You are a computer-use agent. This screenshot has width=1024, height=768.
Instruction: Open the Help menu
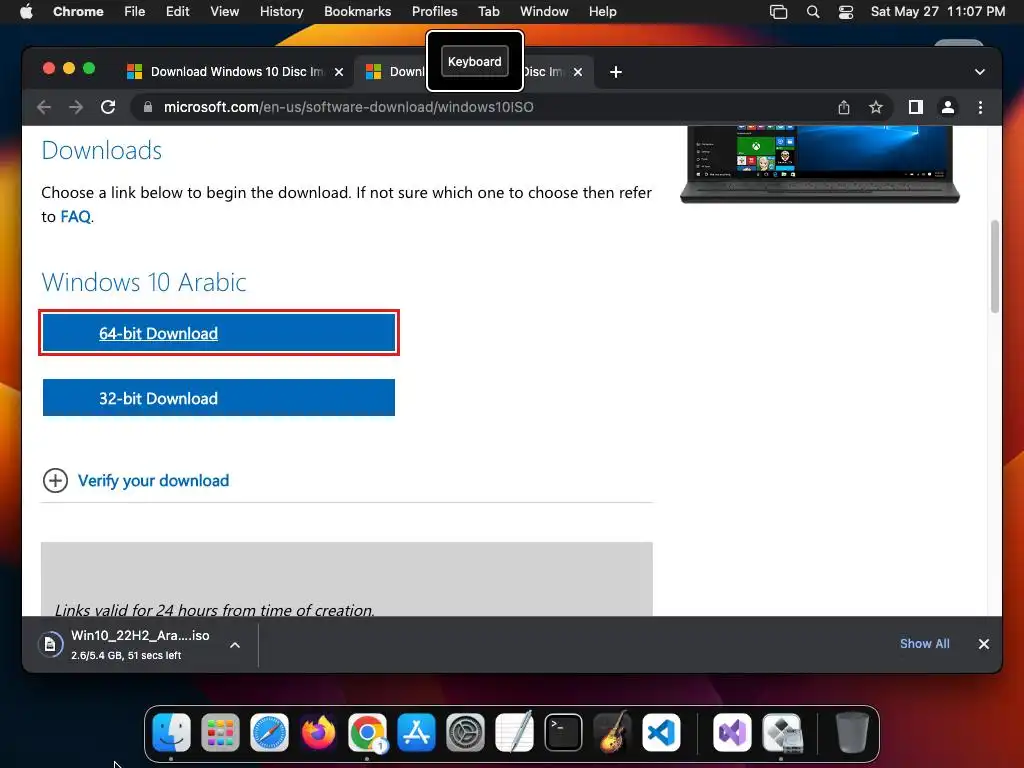[x=602, y=12]
